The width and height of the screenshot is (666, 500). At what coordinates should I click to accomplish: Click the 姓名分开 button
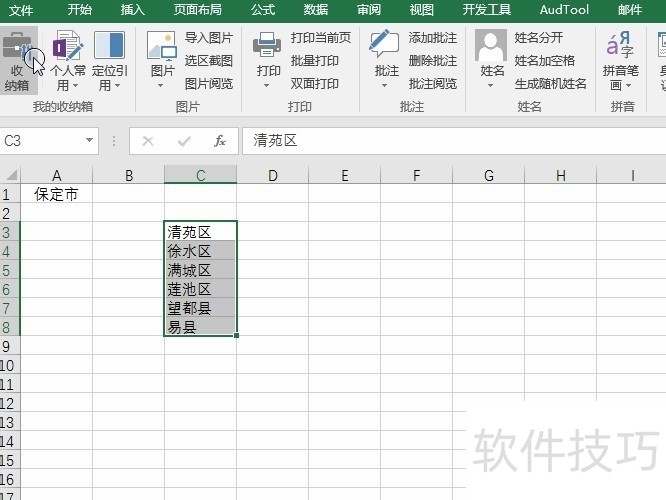click(539, 38)
